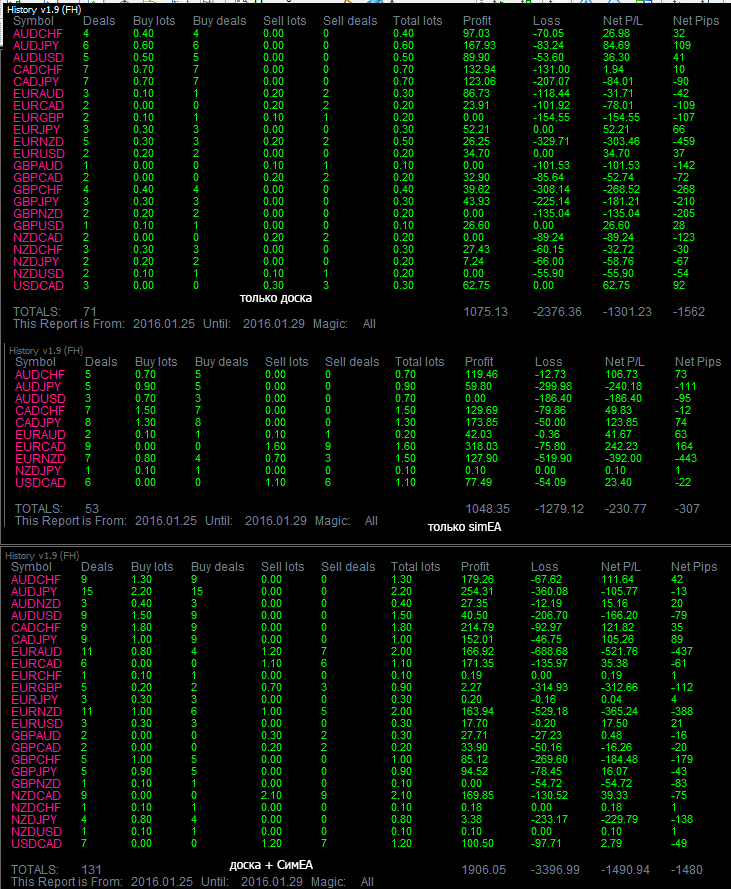Click NZDJPY net P/L value -229.79

click(x=619, y=820)
